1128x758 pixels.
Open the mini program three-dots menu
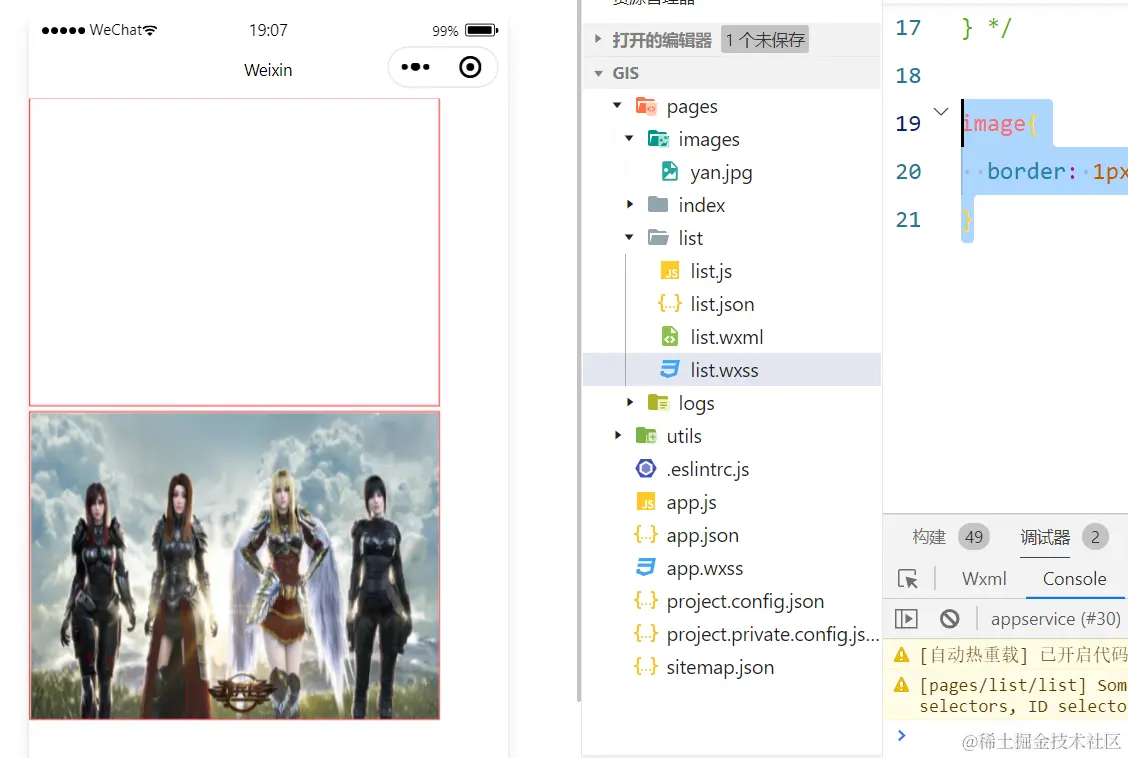[x=415, y=67]
